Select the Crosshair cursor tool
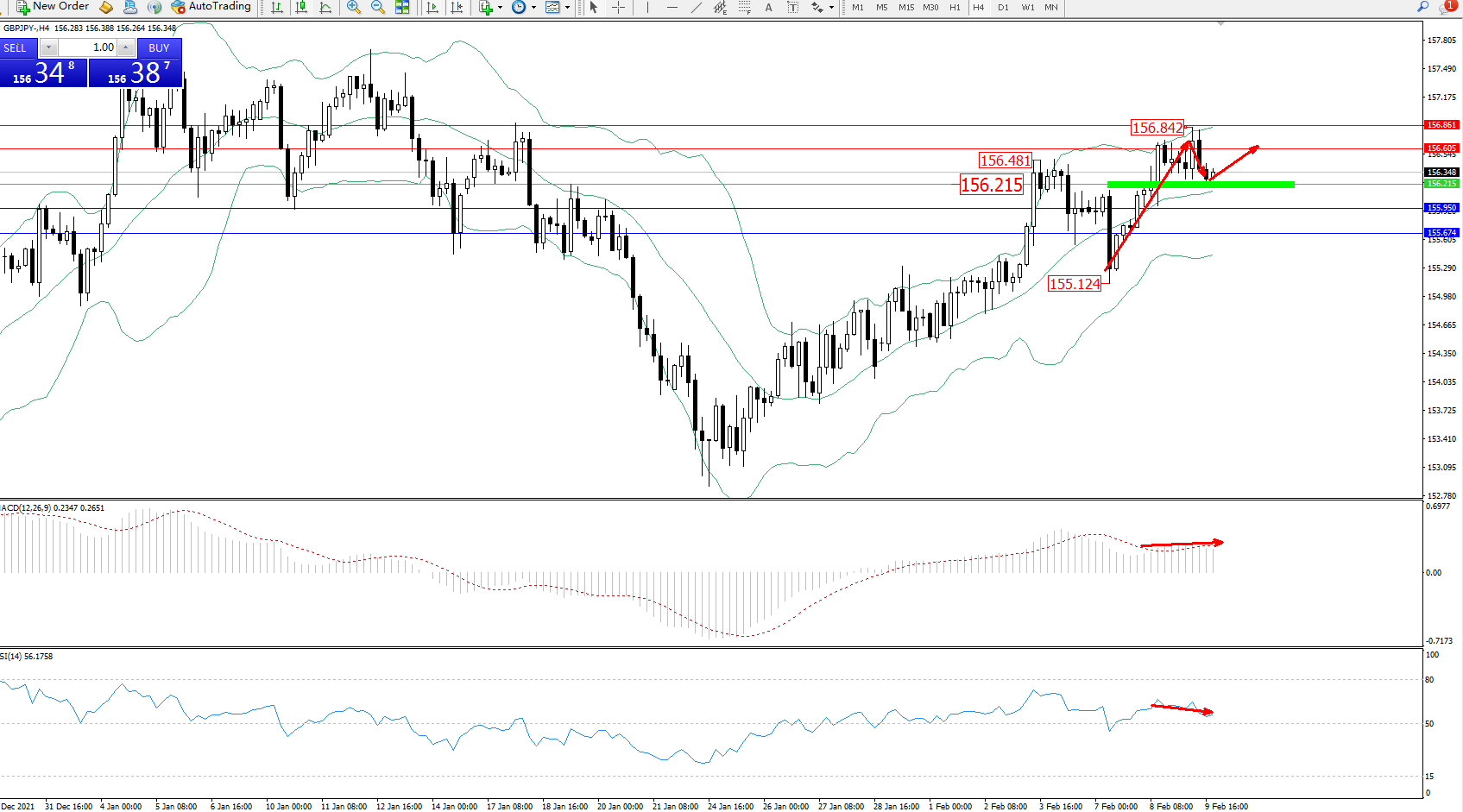 pos(618,7)
